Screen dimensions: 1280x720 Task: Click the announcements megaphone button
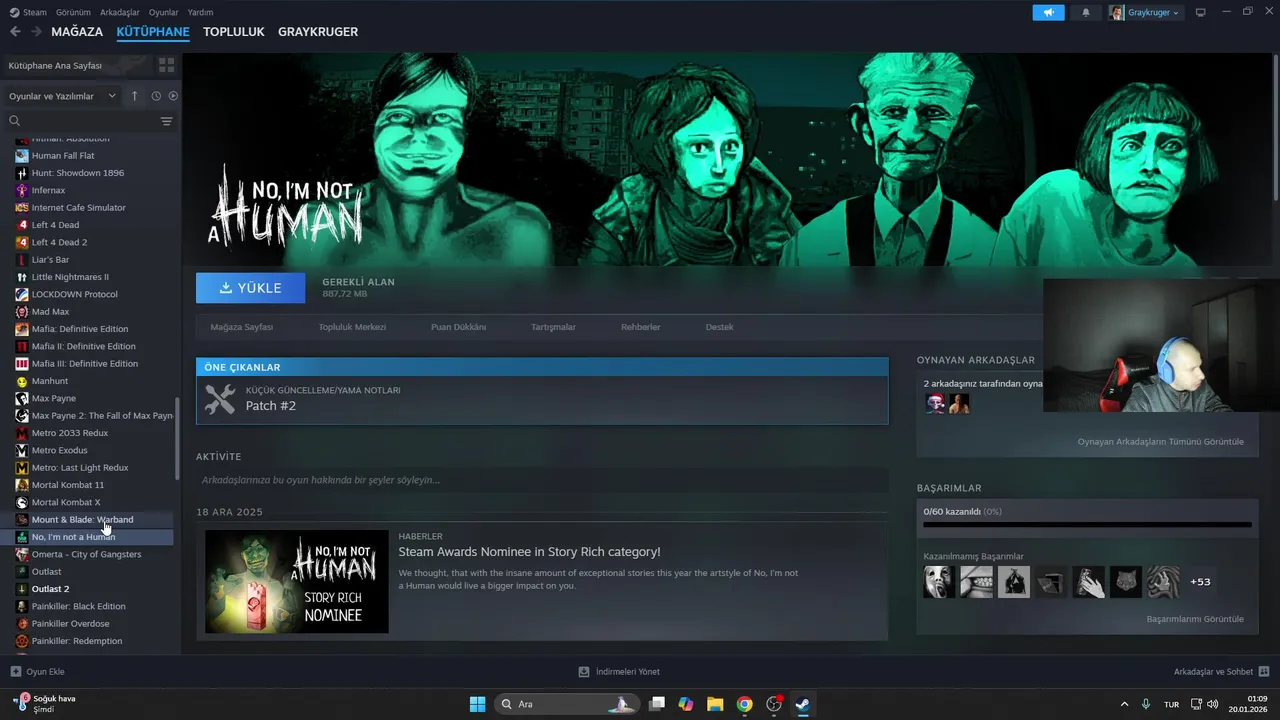(1048, 12)
